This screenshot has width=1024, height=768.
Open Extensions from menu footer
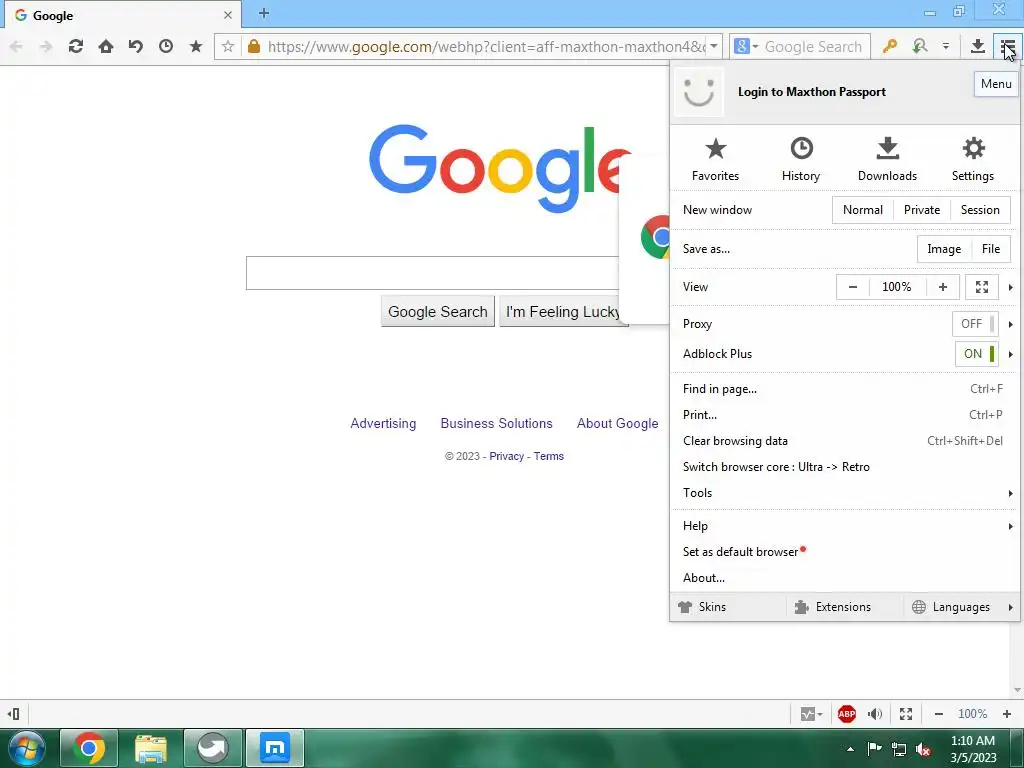pyautogui.click(x=845, y=607)
